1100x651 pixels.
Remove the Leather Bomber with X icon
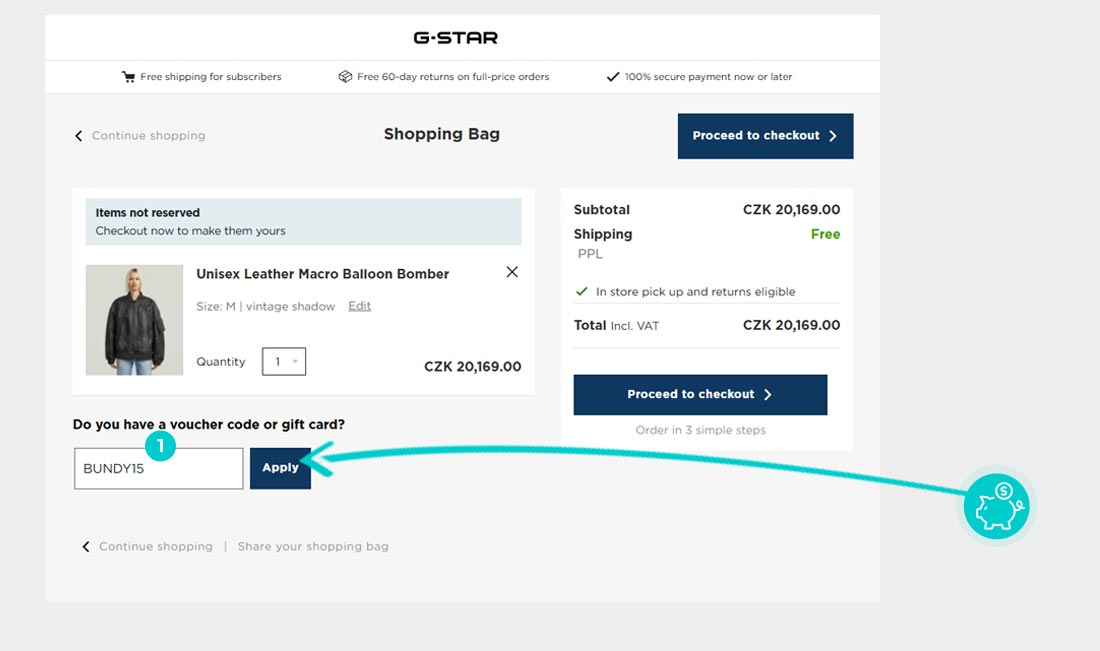pyautogui.click(x=512, y=272)
